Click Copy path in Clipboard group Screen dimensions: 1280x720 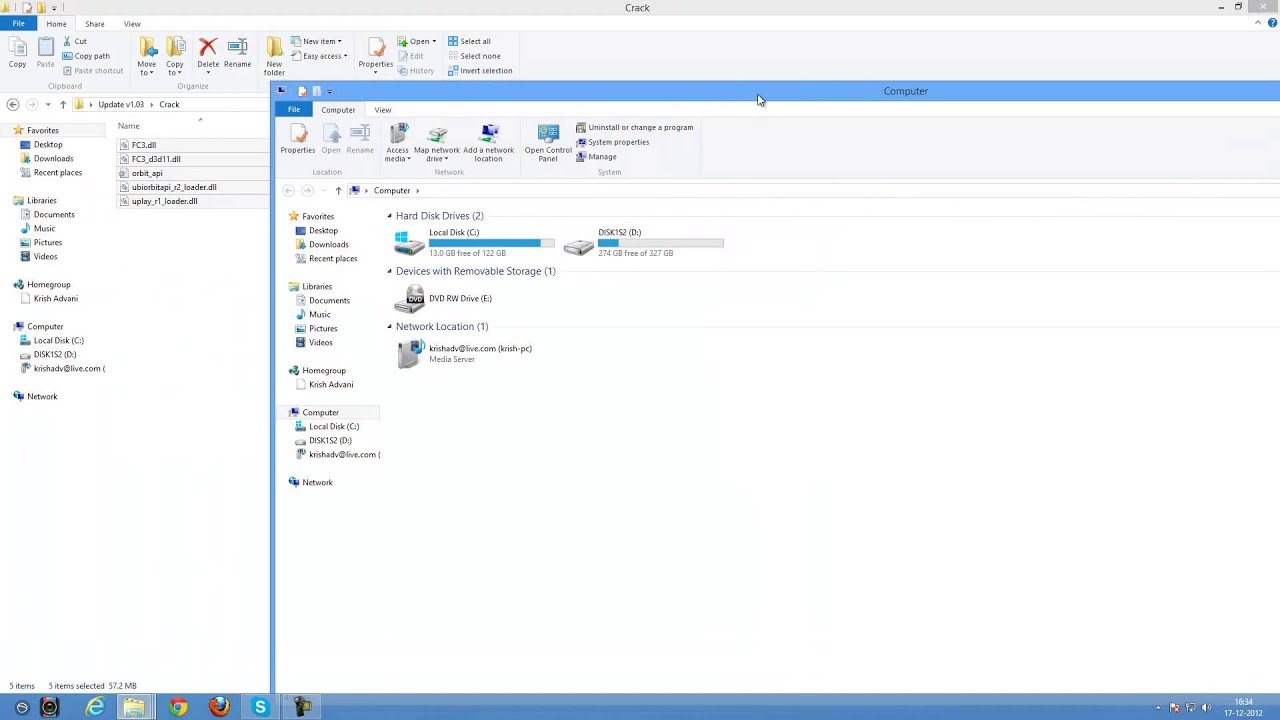pyautogui.click(x=86, y=56)
